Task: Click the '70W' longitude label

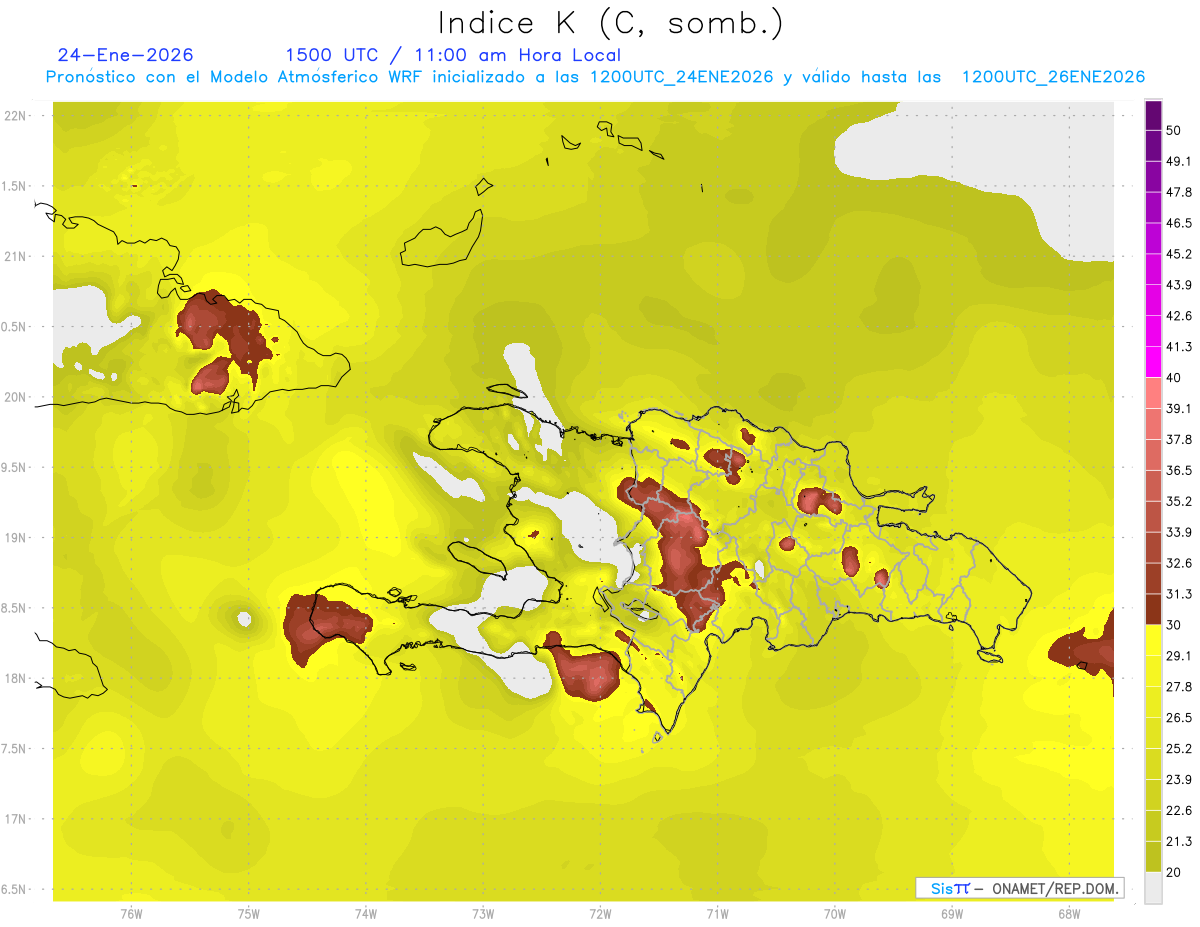Action: click(834, 913)
